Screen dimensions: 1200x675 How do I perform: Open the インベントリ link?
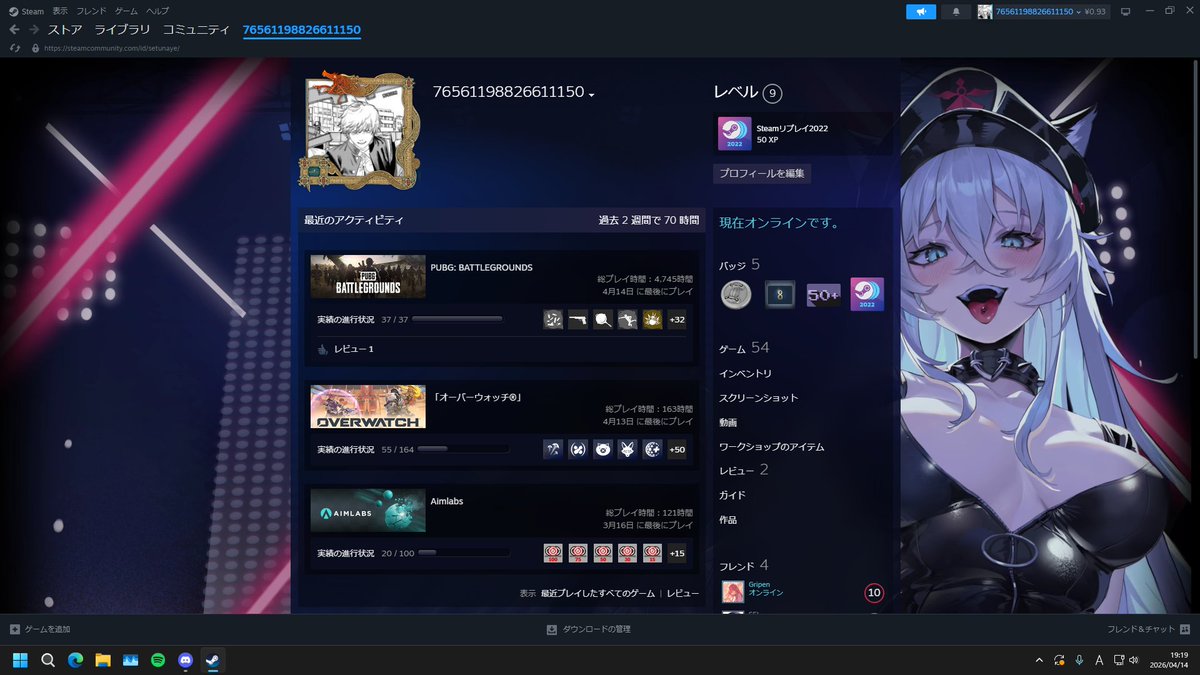click(745, 373)
